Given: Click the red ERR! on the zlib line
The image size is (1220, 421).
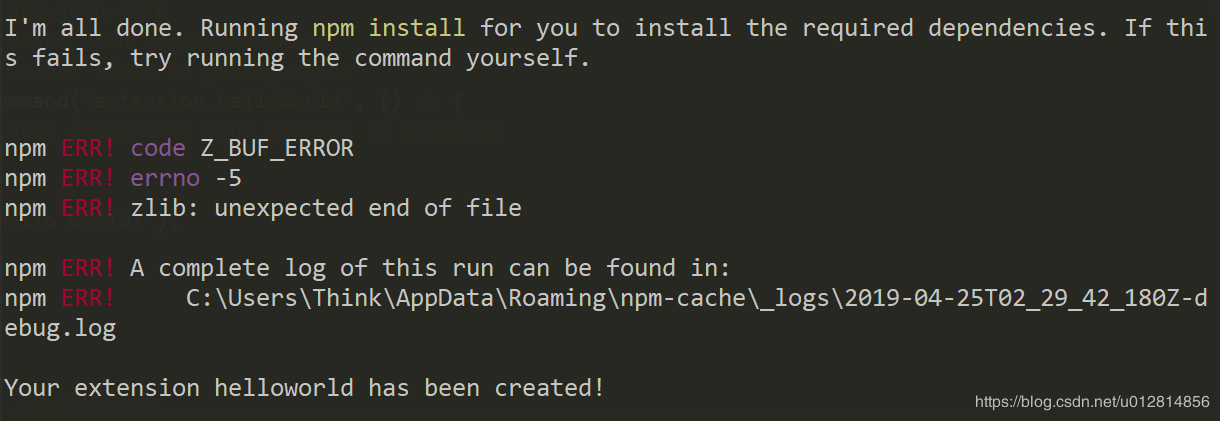Looking at the screenshot, I should click(88, 208).
